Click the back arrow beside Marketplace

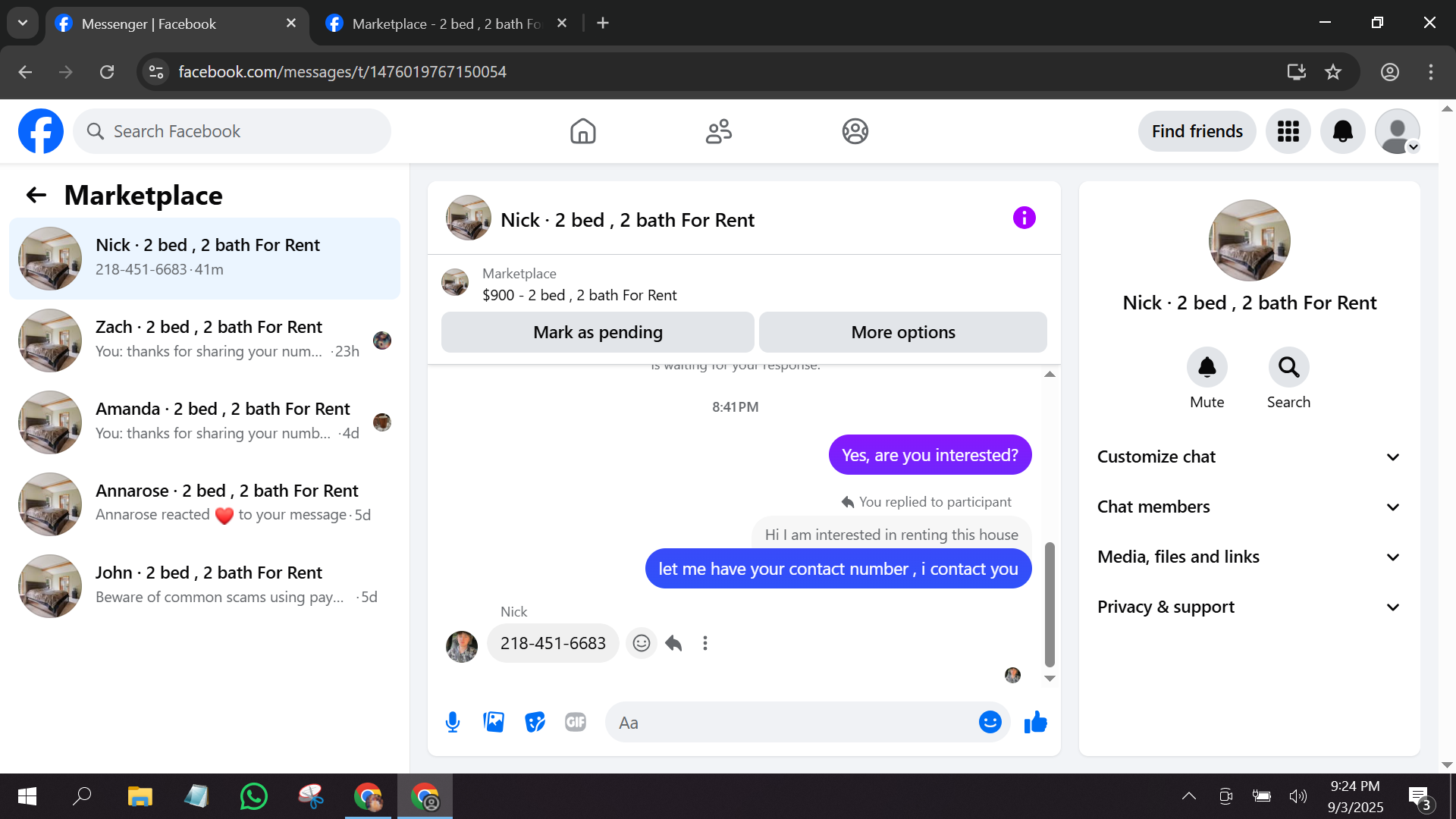[x=36, y=196]
